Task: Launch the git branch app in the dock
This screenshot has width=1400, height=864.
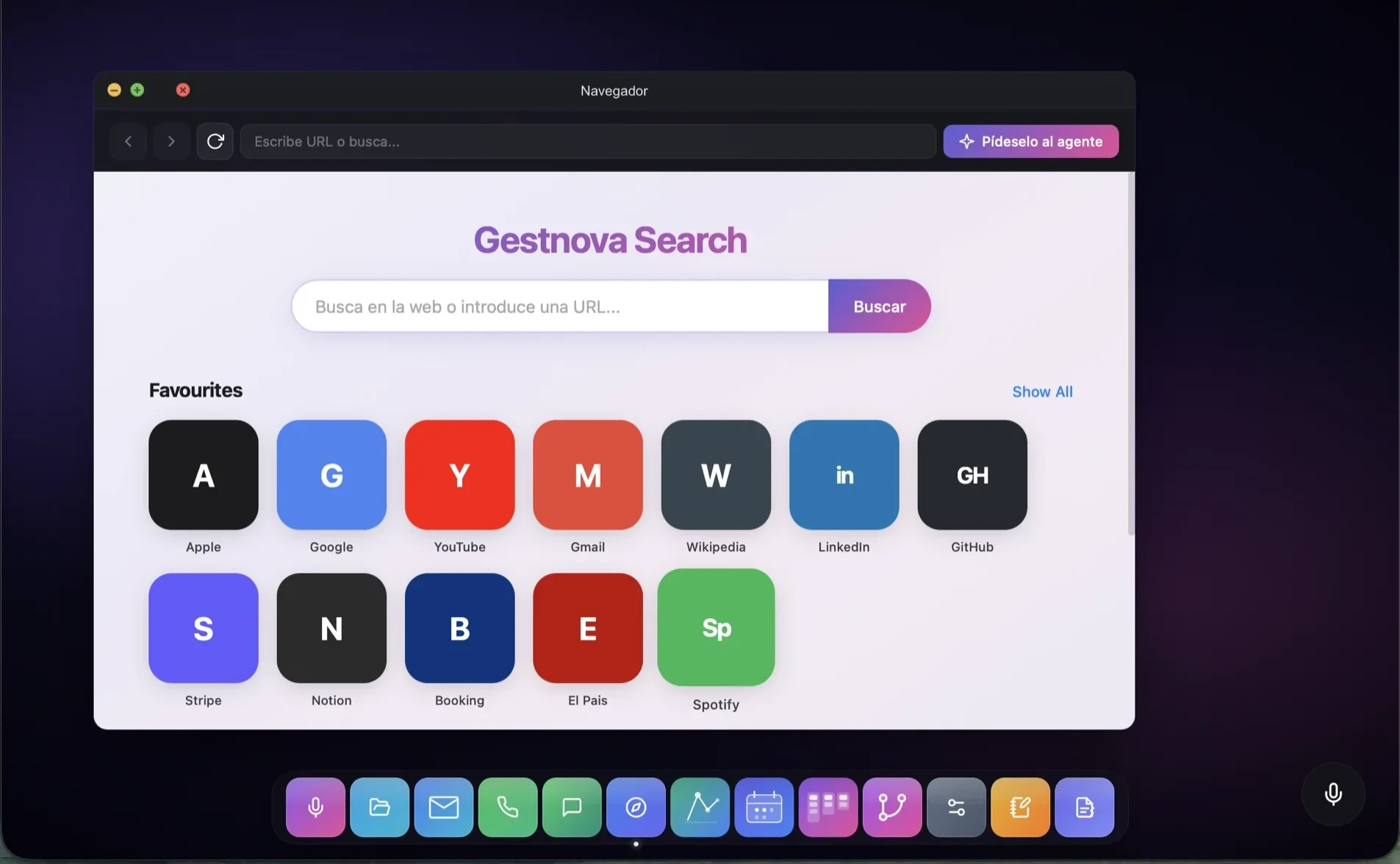Action: coord(892,807)
